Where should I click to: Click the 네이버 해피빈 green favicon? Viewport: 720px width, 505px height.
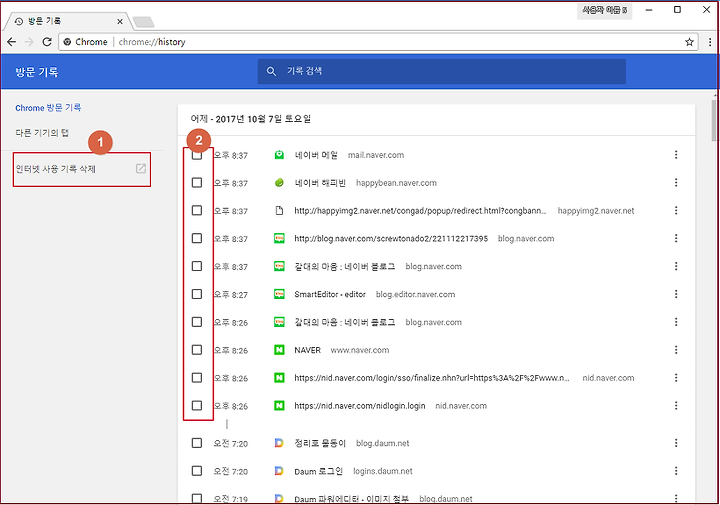[x=279, y=183]
